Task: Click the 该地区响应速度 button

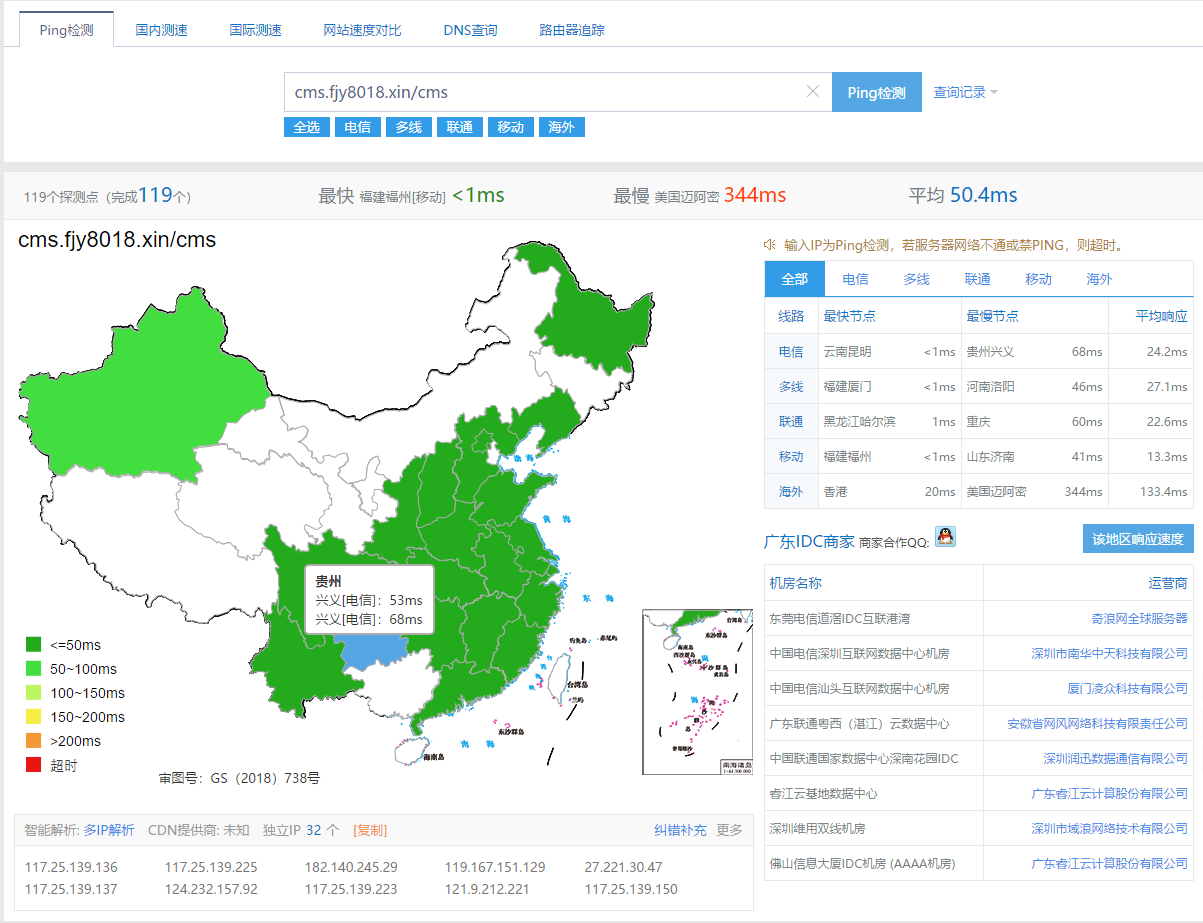Action: coord(1138,539)
